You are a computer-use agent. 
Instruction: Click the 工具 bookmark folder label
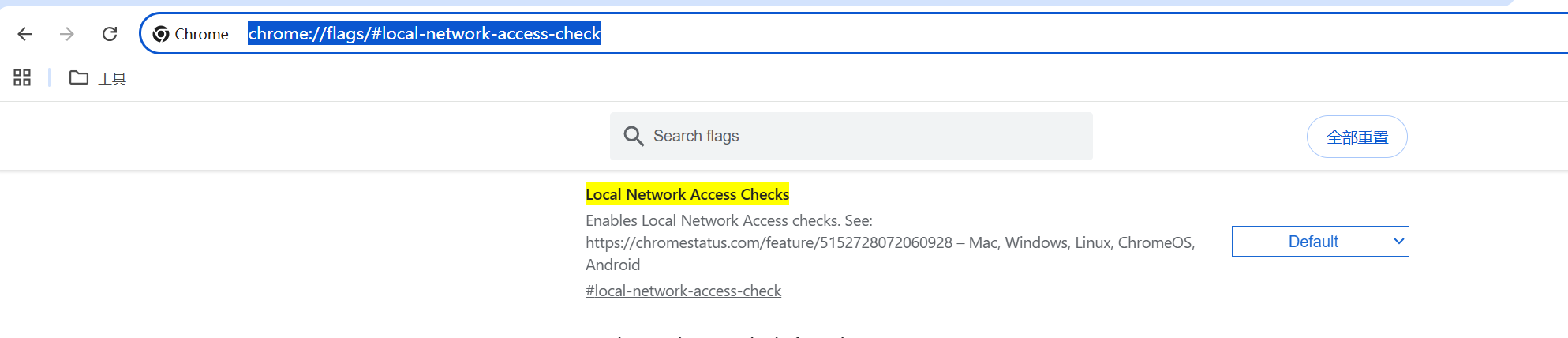[112, 78]
